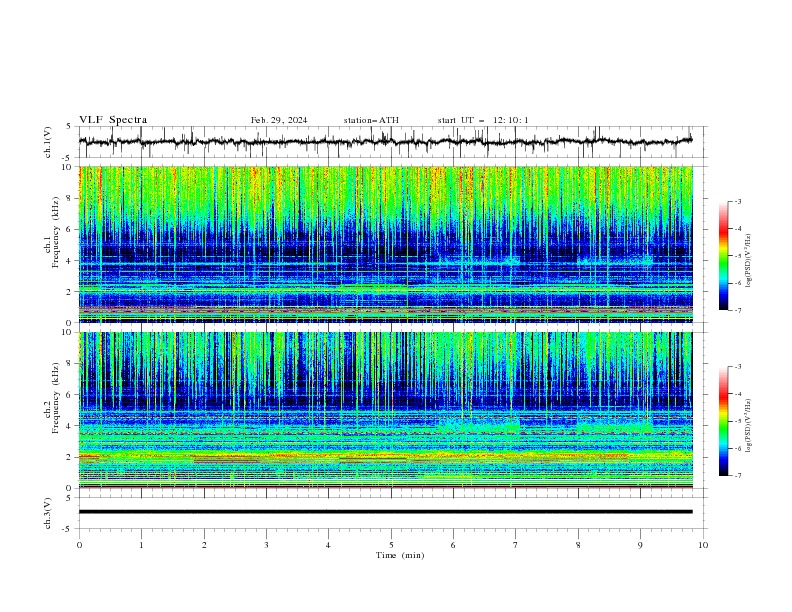Click the "start UT = 12:10:1" header text
This screenshot has width=792, height=612.
point(483,120)
